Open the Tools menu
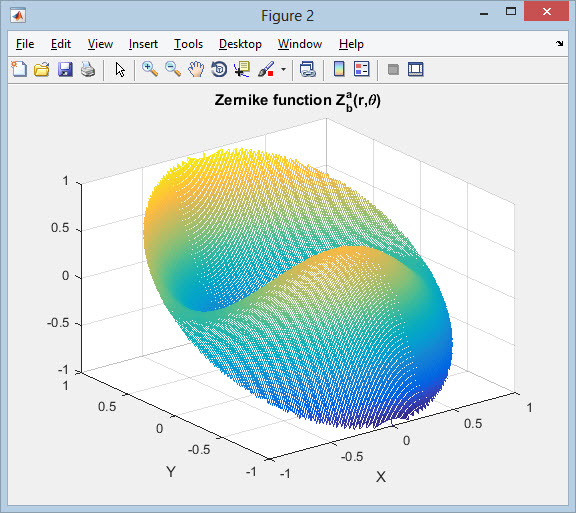The width and height of the screenshot is (576, 513). pos(188,44)
